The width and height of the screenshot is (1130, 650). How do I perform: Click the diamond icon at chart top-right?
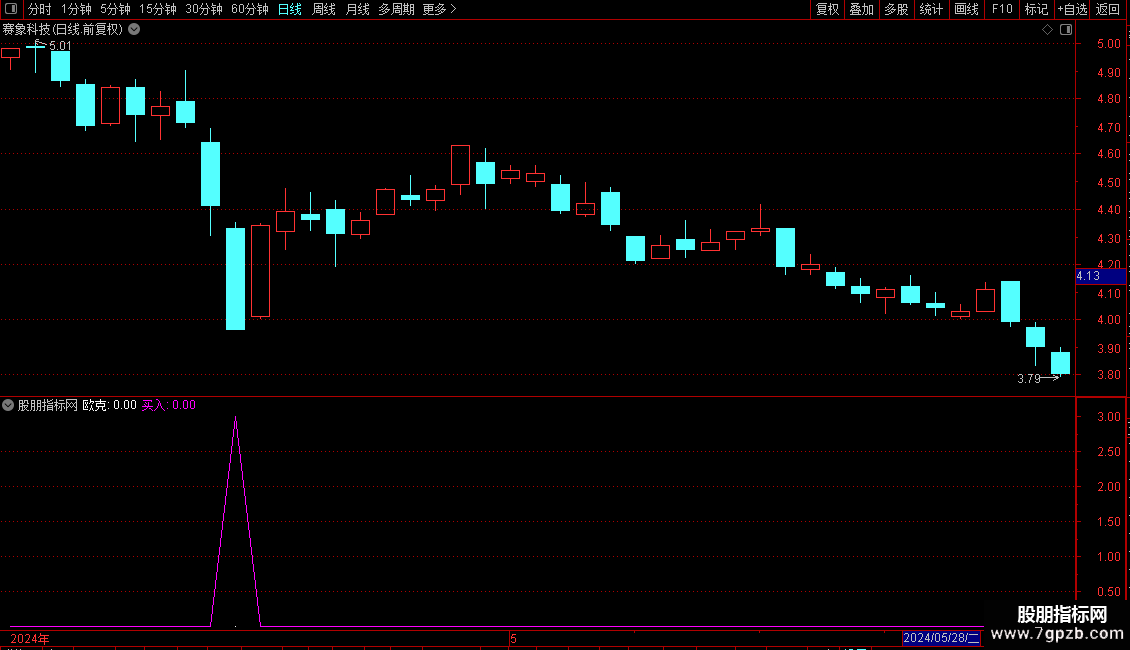coord(1047,30)
